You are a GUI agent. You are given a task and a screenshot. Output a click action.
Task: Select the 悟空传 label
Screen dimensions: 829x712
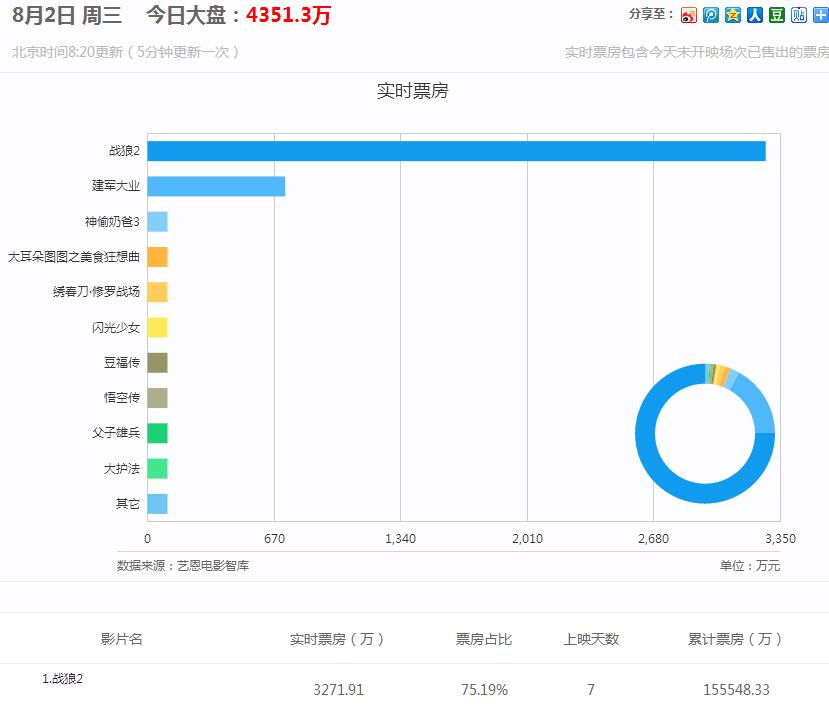click(122, 397)
